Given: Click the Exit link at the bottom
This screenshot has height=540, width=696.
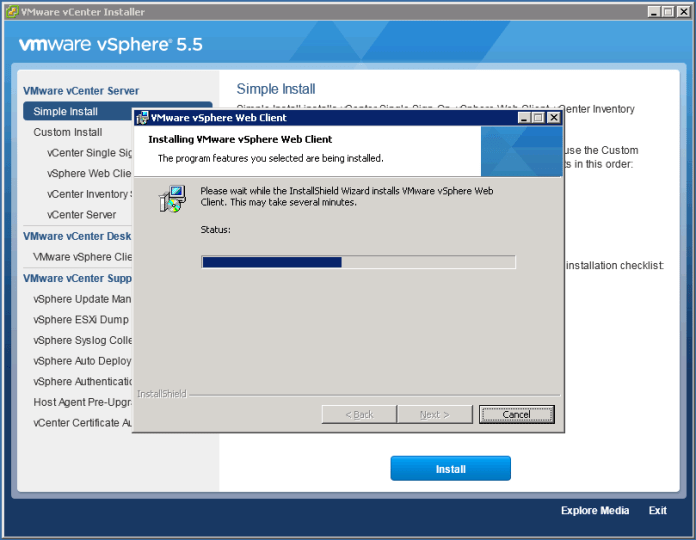Looking at the screenshot, I should (657, 511).
